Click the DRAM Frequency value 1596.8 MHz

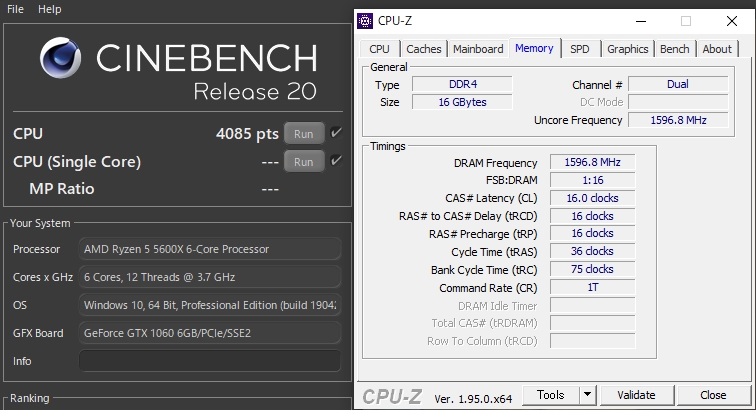pos(593,162)
